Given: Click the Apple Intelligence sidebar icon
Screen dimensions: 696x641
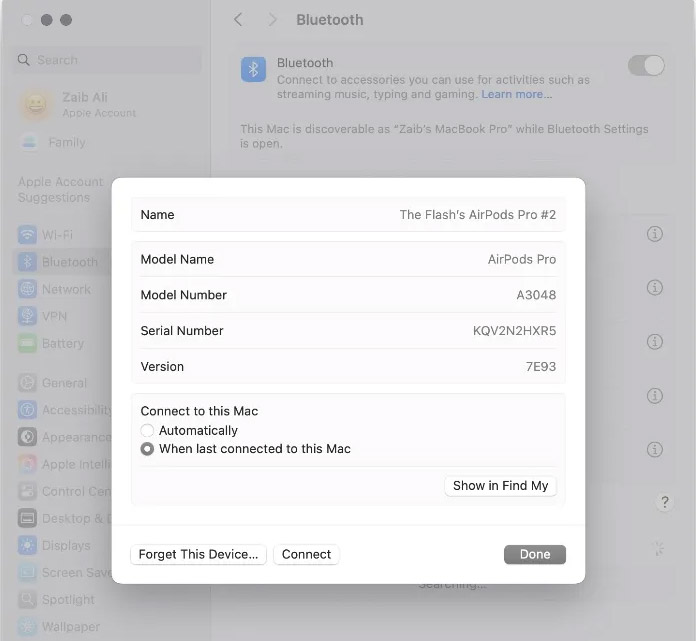Looking at the screenshot, I should (x=27, y=464).
